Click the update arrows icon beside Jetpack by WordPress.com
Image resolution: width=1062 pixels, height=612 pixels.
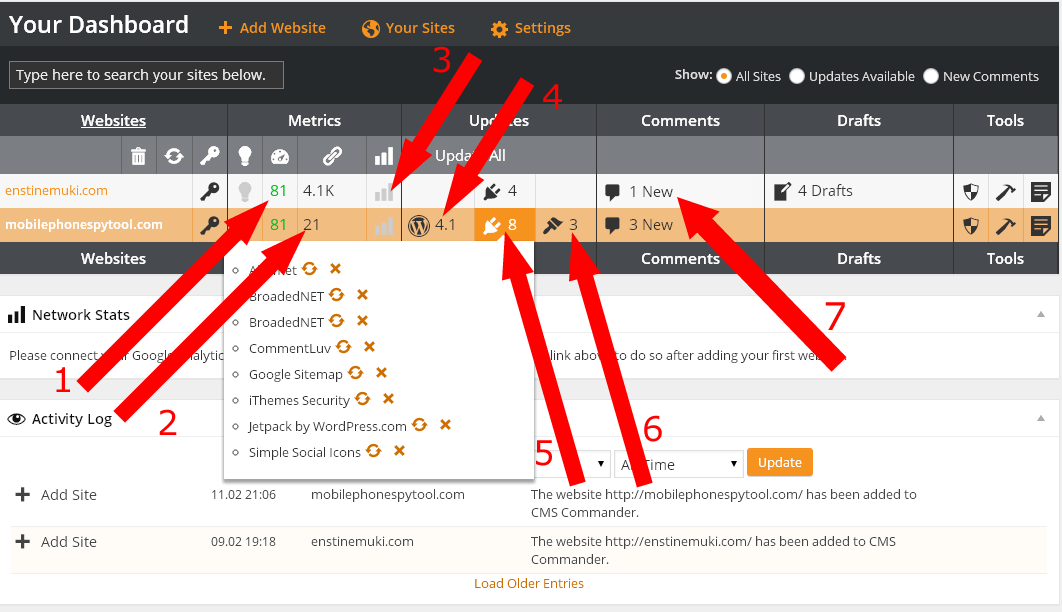[x=420, y=424]
